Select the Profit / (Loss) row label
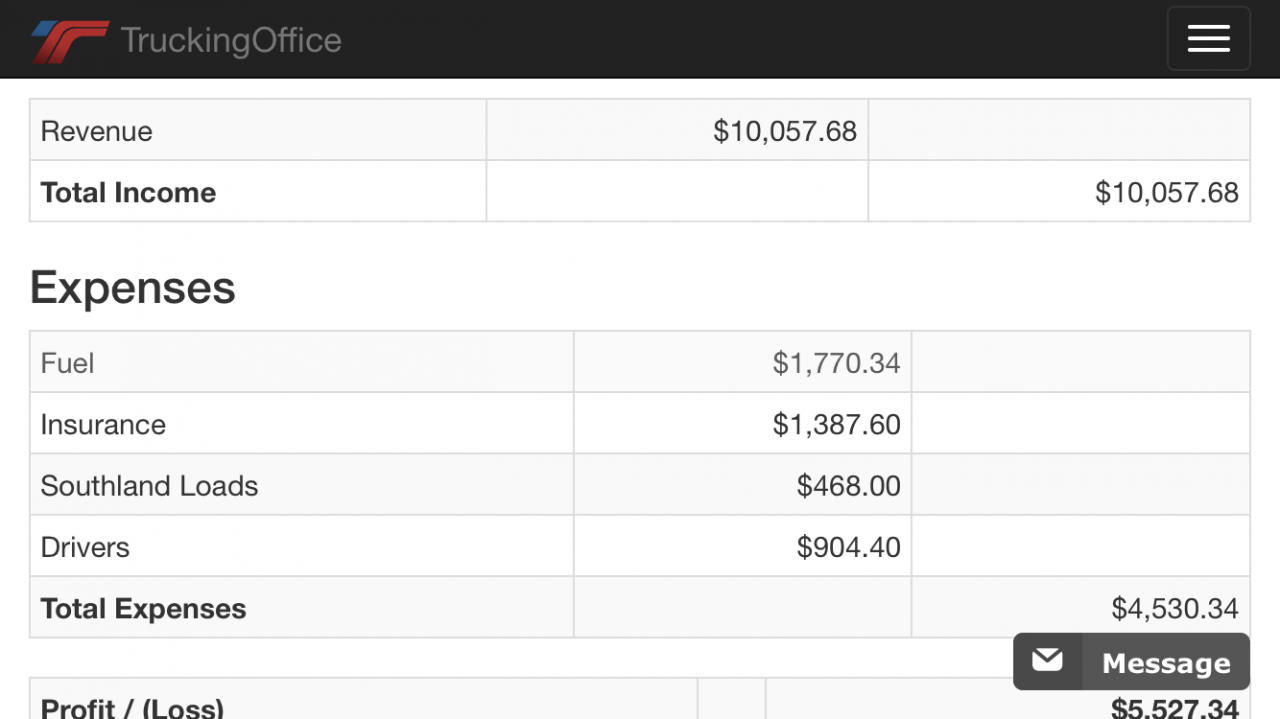The image size is (1280, 719). click(132, 707)
